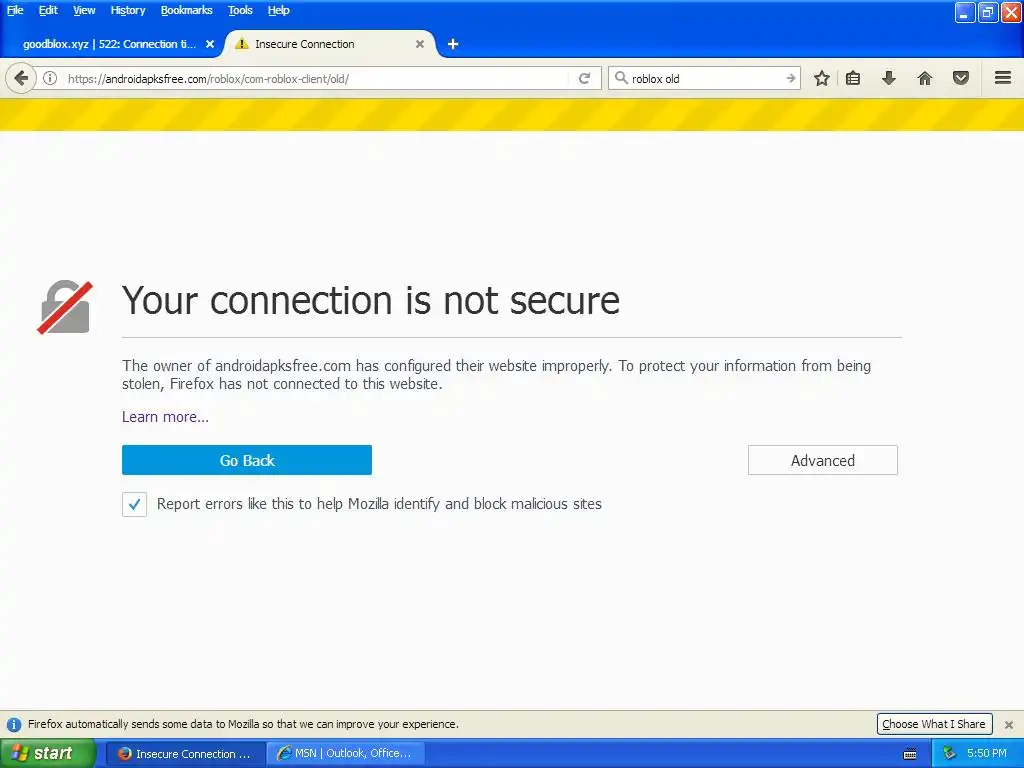Open the View menu

[84, 10]
